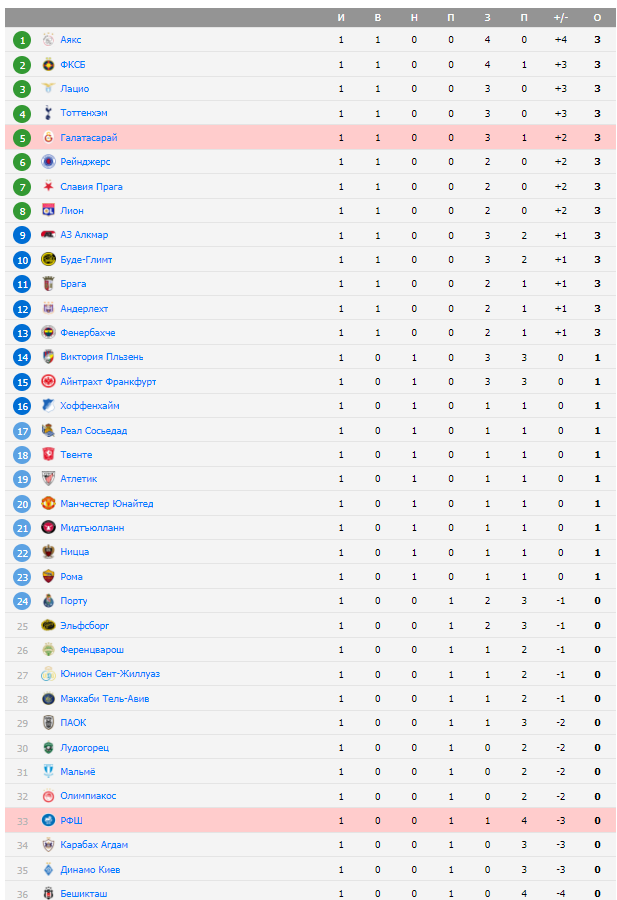Open the Рейнджерс team link

coord(85,162)
